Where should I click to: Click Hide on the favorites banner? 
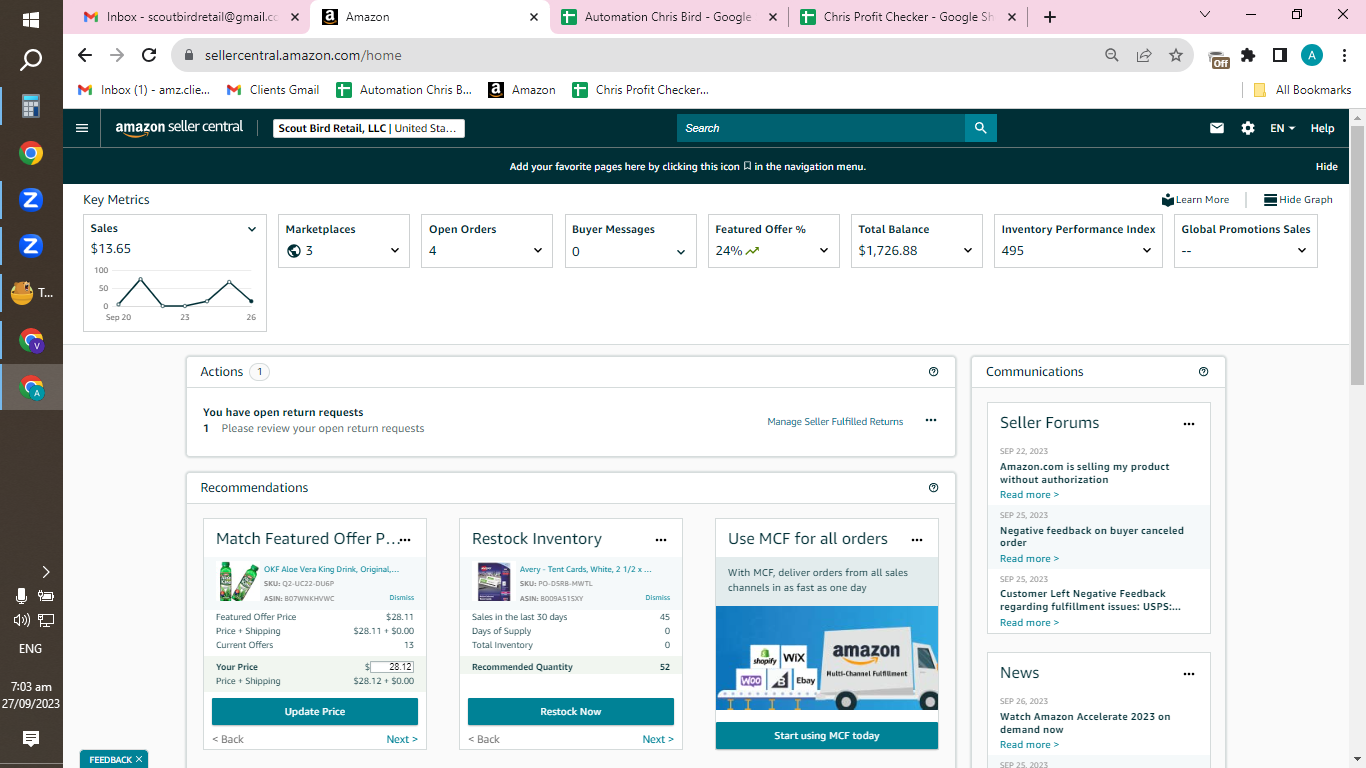pos(1326,167)
